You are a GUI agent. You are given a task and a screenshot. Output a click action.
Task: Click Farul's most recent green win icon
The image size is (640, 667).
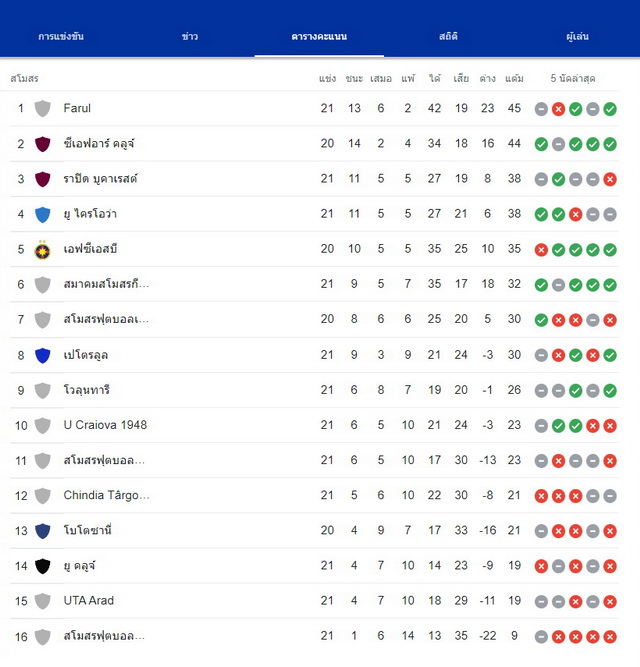coord(610,109)
